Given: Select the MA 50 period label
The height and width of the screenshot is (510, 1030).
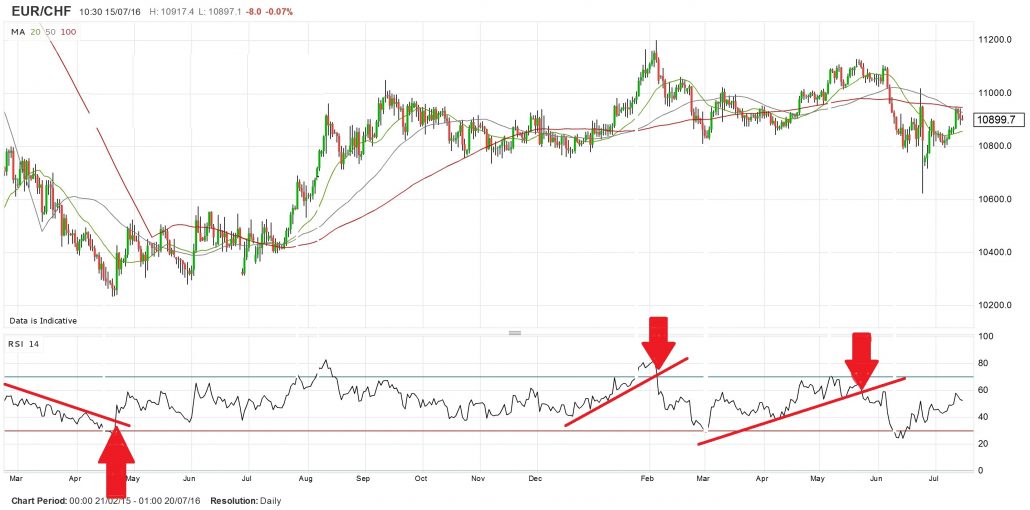Looking at the screenshot, I should click(x=50, y=32).
